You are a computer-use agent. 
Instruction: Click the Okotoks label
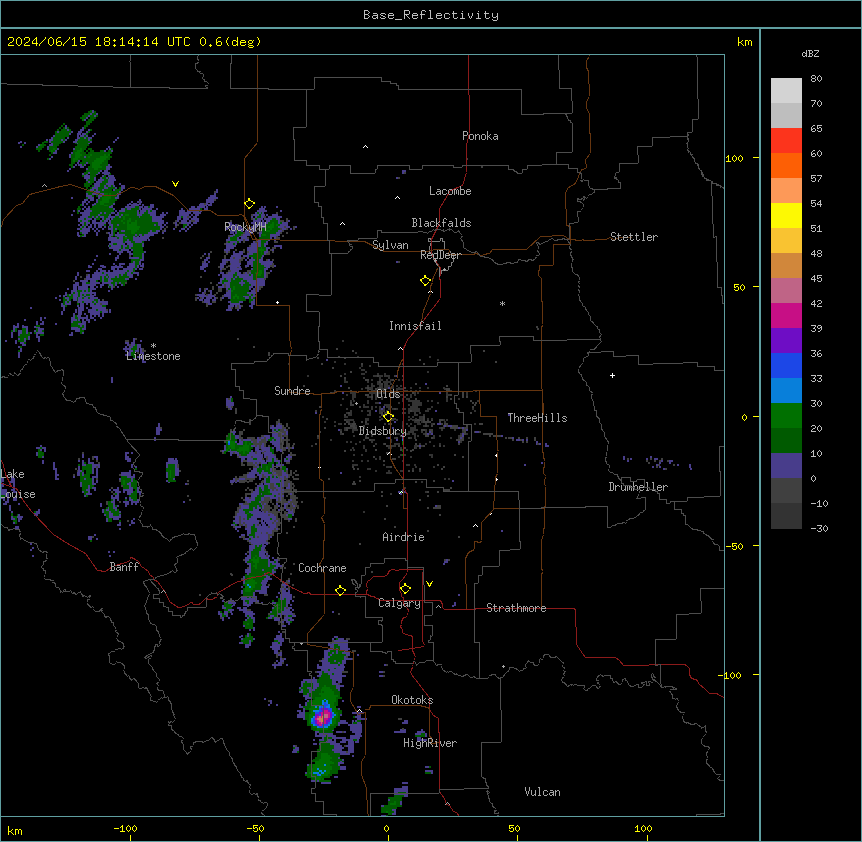coord(412,700)
